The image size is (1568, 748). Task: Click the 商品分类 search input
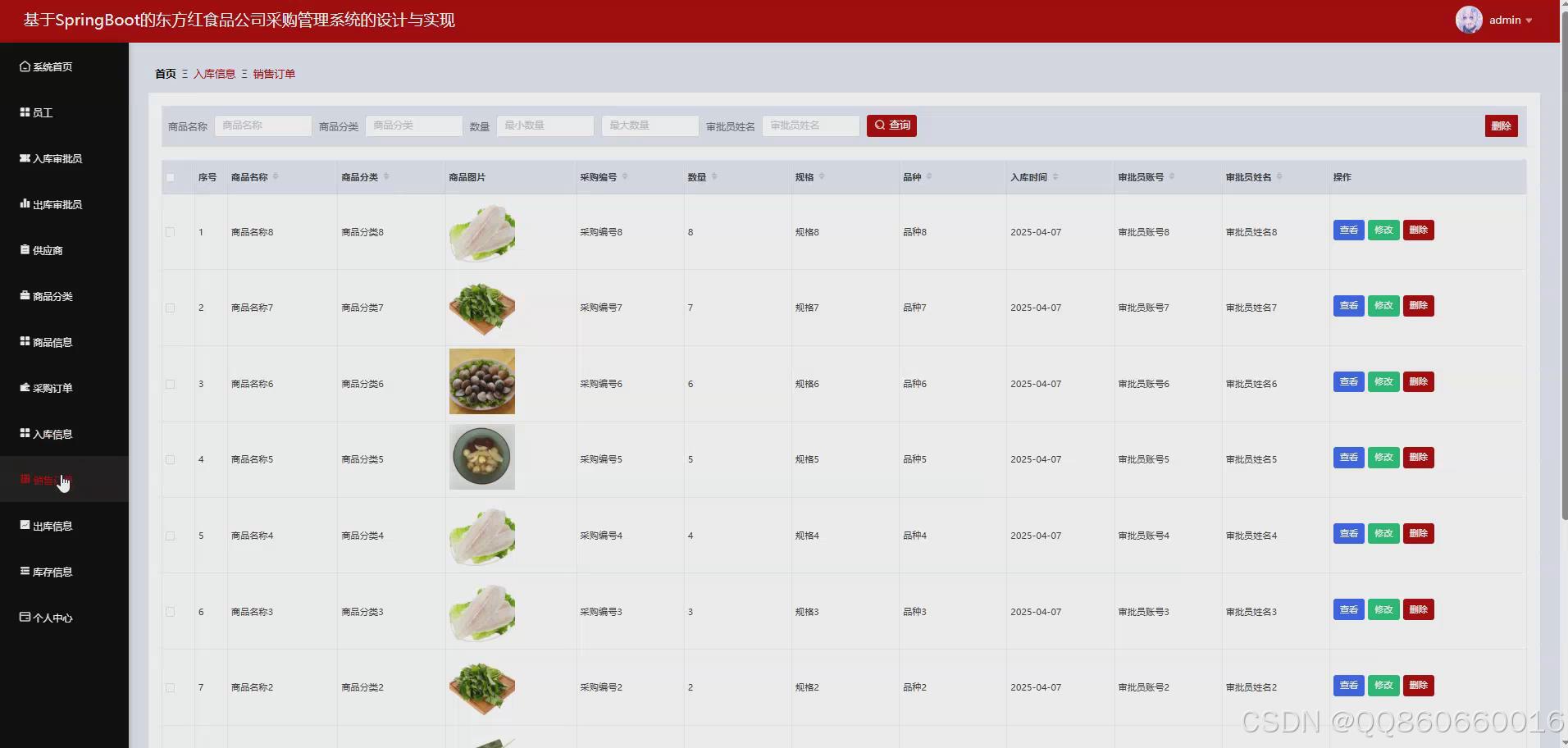[x=414, y=125]
